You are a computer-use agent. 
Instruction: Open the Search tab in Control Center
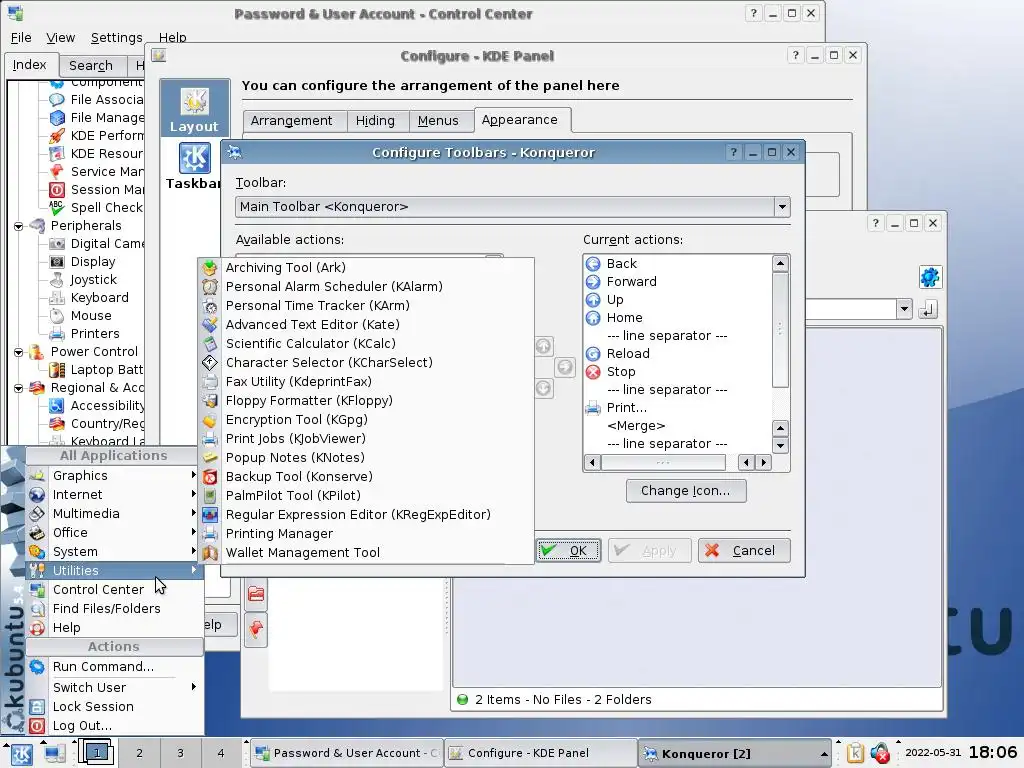[x=91, y=65]
